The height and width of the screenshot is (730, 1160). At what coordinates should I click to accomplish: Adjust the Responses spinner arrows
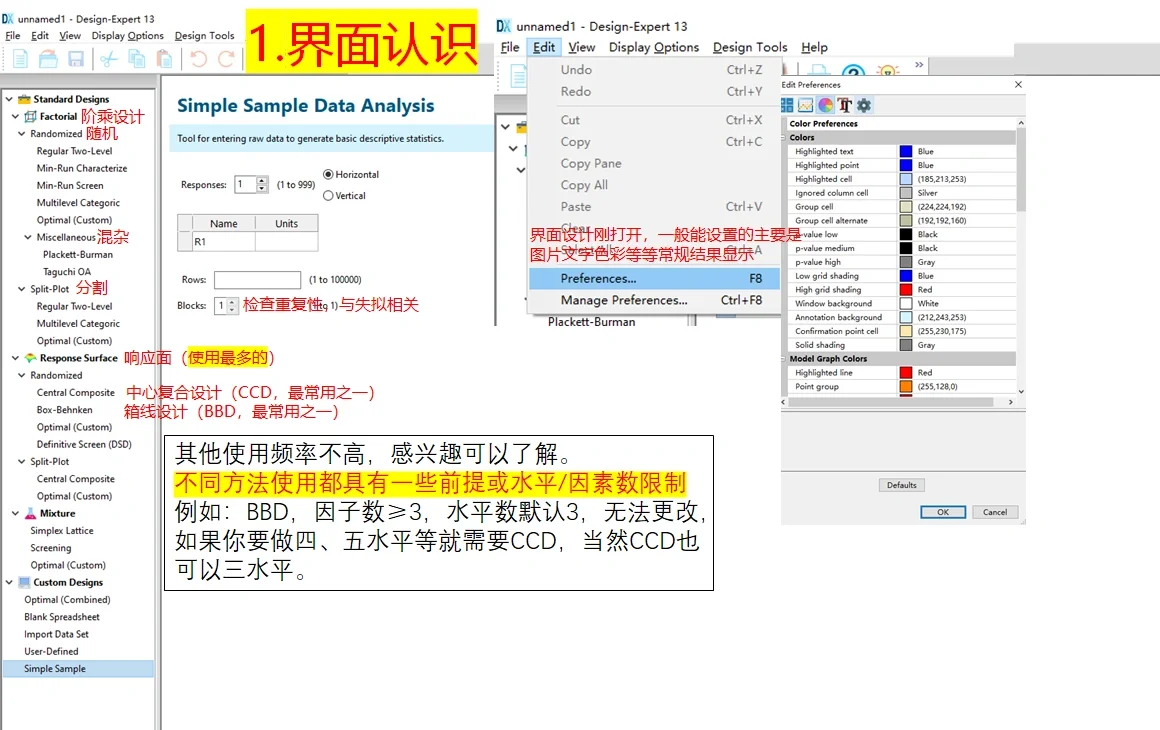tap(262, 184)
